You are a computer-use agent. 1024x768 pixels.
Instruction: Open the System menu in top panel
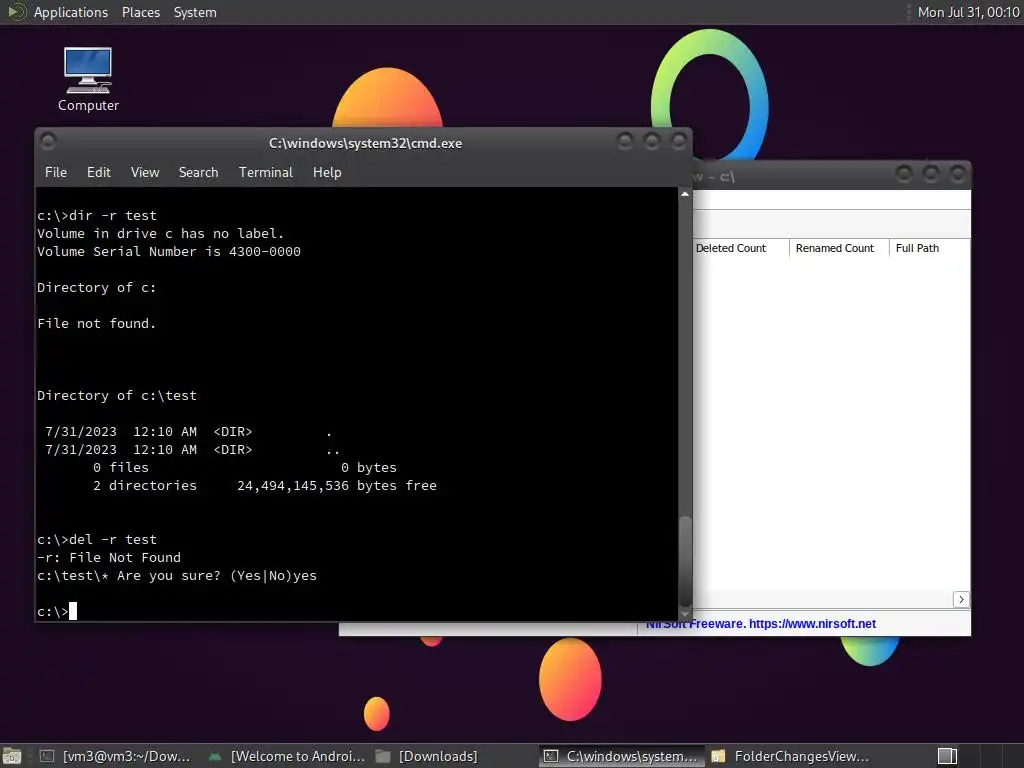(195, 12)
